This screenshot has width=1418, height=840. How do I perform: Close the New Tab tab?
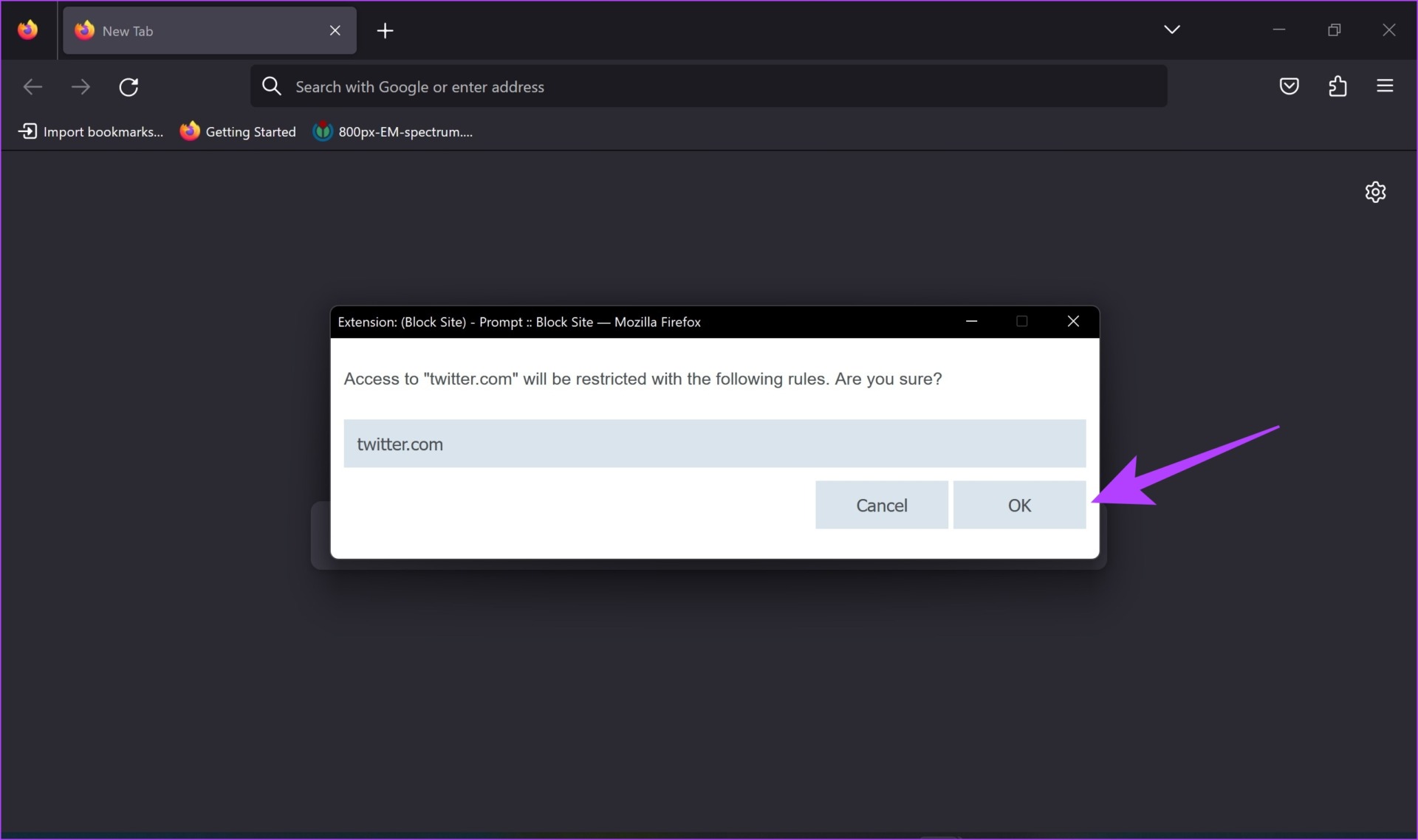(x=335, y=30)
